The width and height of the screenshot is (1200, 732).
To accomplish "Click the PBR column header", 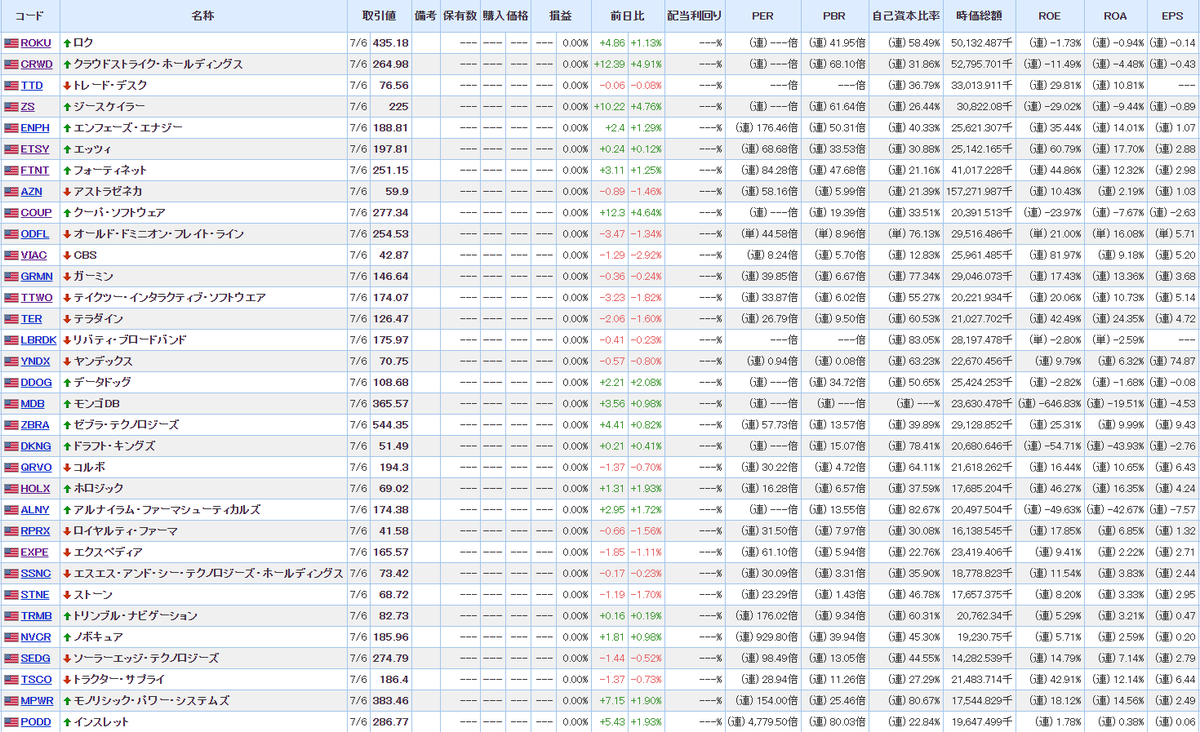I will click(834, 16).
